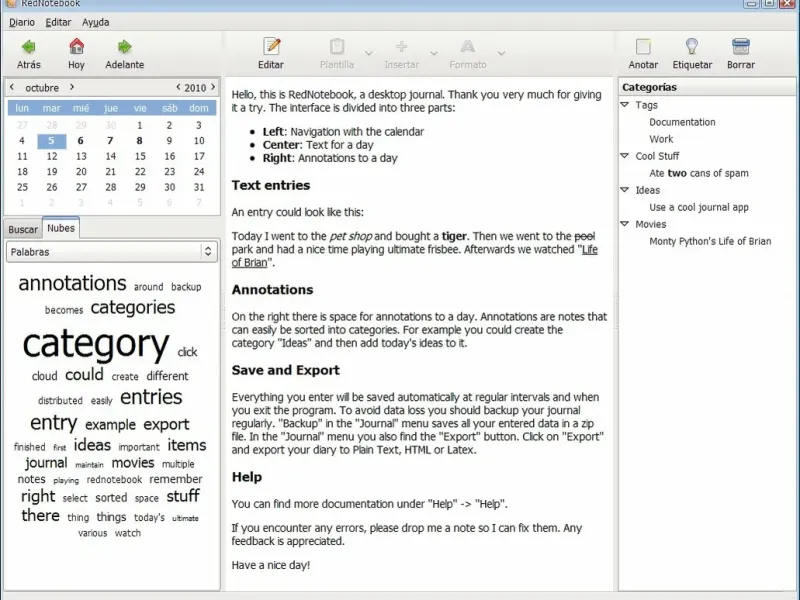The width and height of the screenshot is (800, 600).
Task: Open the Diario menu
Action: 22,22
